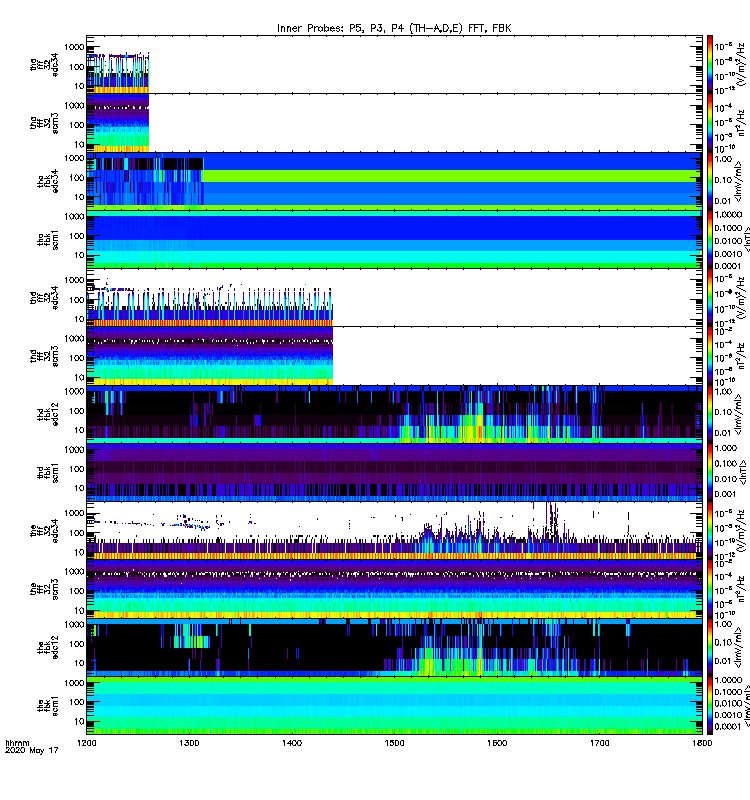The width and height of the screenshot is (750, 800).
Task: Click the the fff edc34 color bar
Action: pos(709,531)
